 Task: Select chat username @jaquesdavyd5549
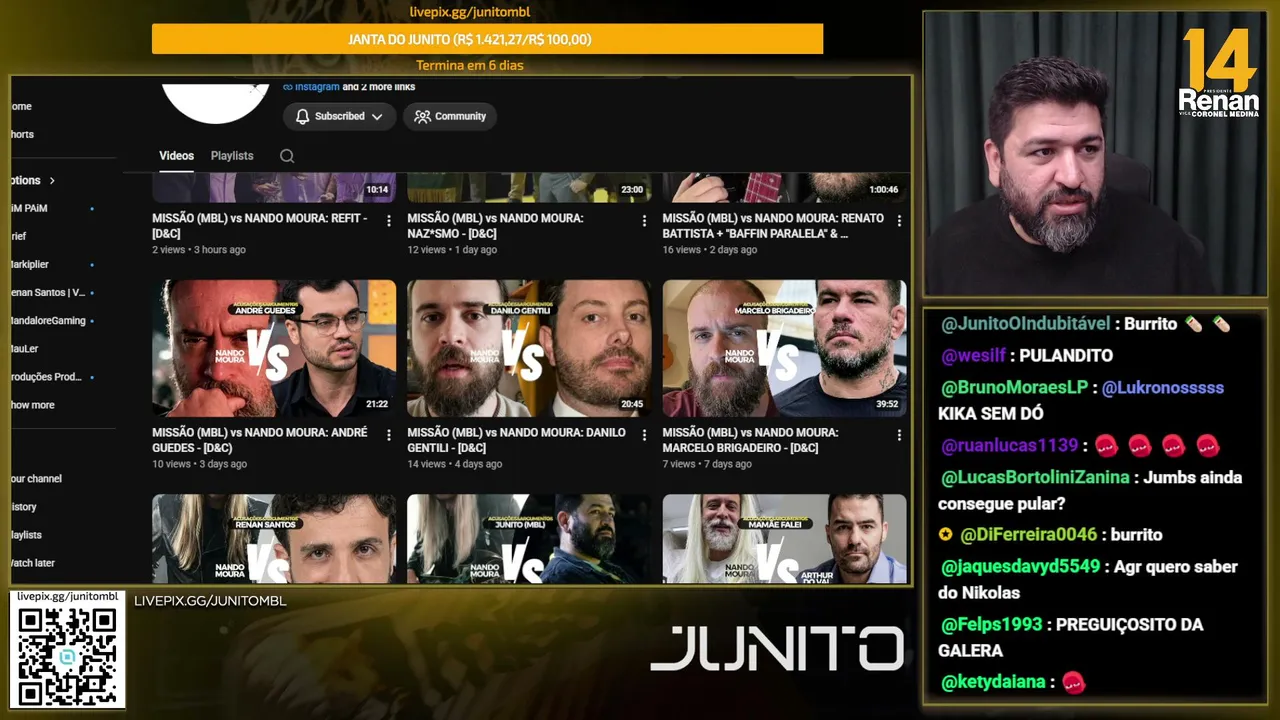coord(1023,567)
